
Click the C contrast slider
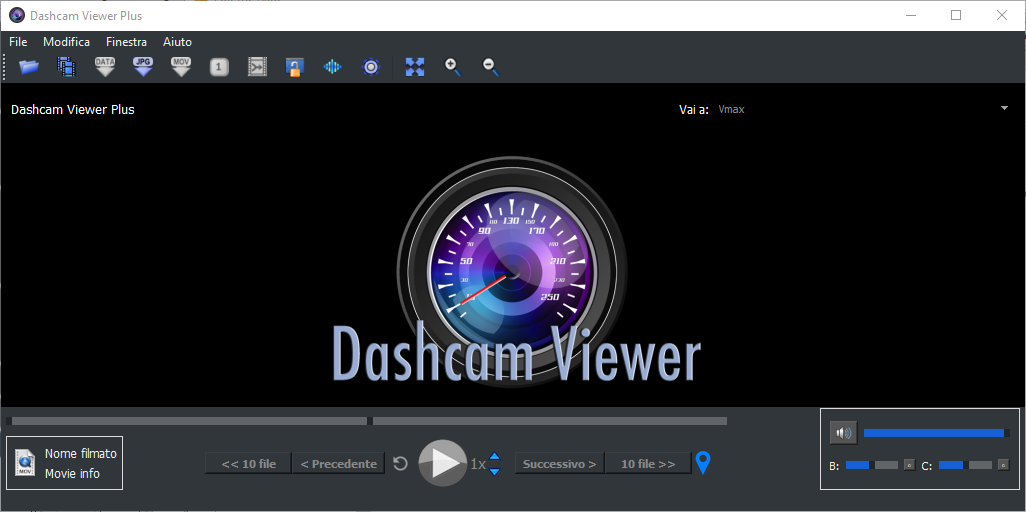tap(965, 465)
